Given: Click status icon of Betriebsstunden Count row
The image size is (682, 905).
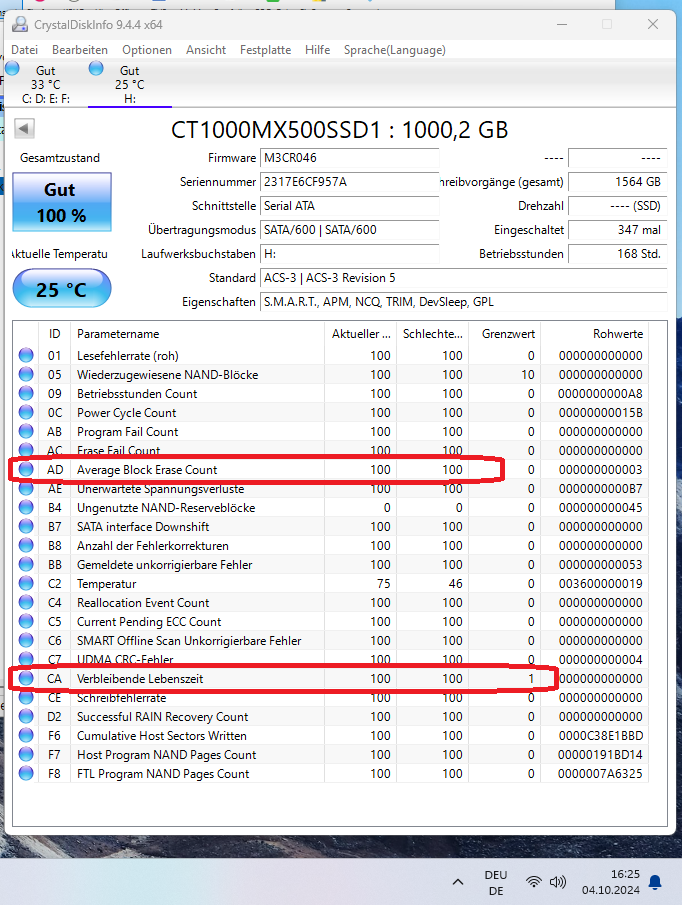Looking at the screenshot, I should click(x=26, y=393).
